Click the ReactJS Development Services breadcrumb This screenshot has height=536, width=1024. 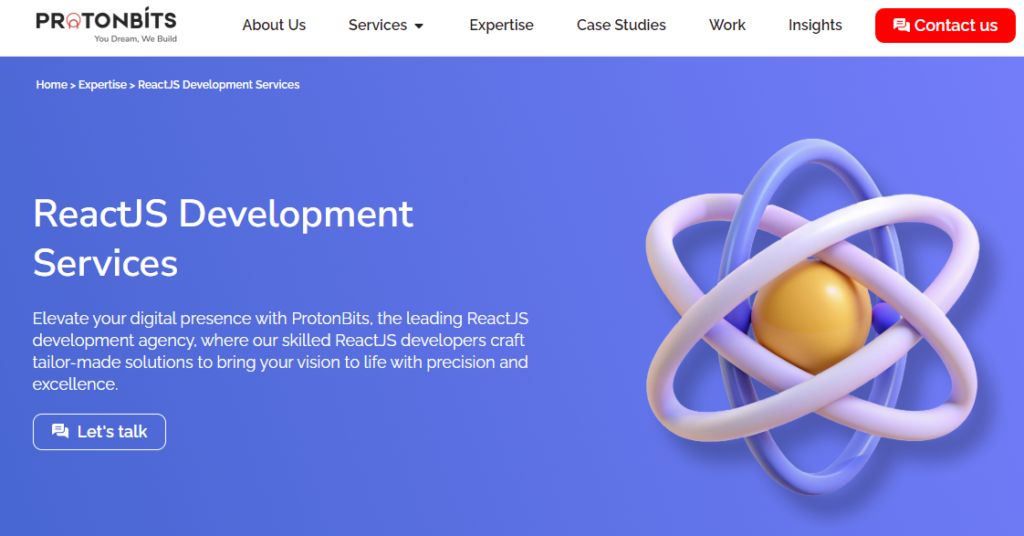[218, 85]
